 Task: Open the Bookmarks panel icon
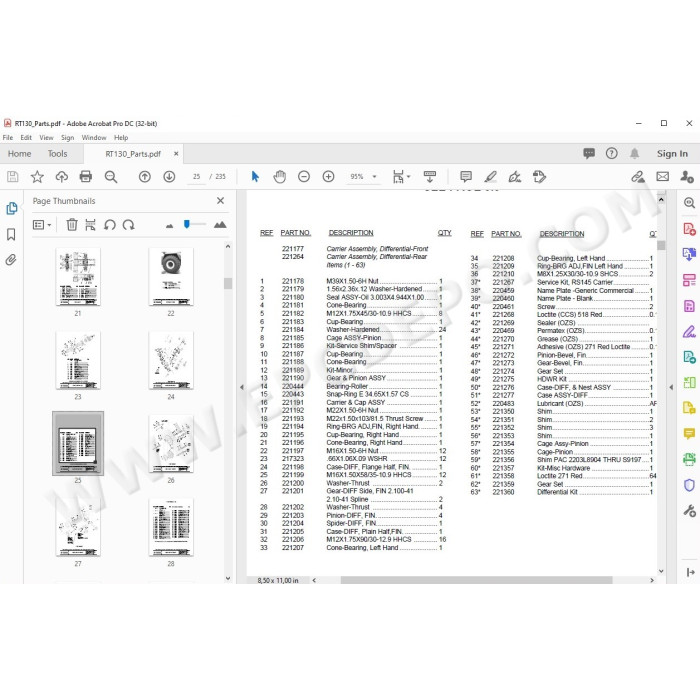click(11, 234)
